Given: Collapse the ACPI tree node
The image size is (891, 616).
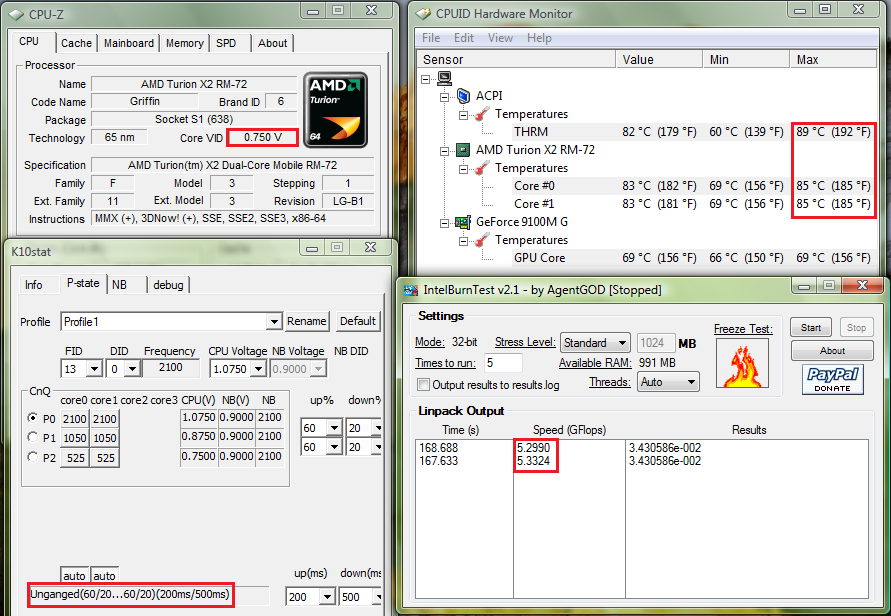Looking at the screenshot, I should (444, 97).
